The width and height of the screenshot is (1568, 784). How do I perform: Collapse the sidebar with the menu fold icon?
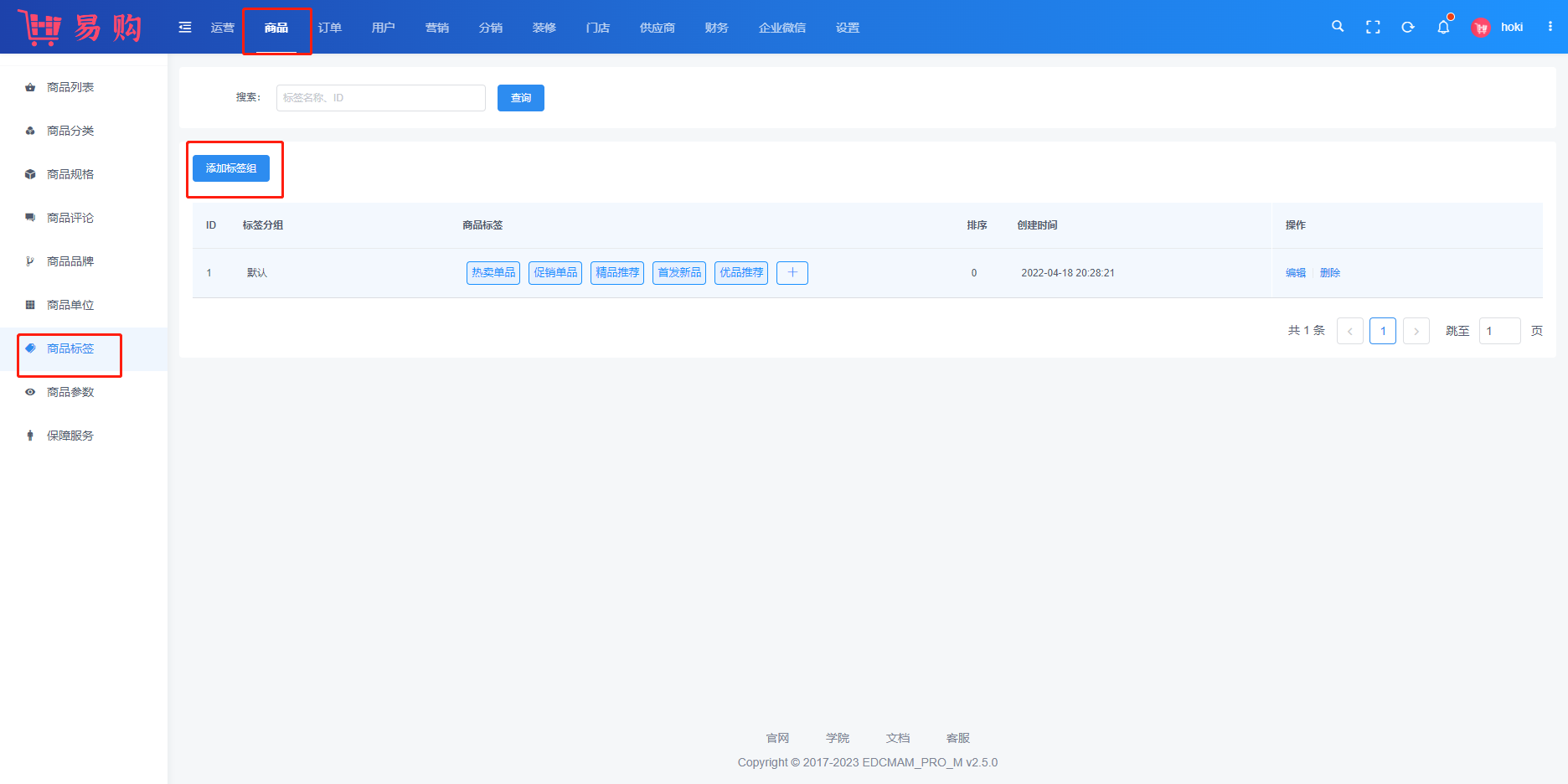coord(185,28)
